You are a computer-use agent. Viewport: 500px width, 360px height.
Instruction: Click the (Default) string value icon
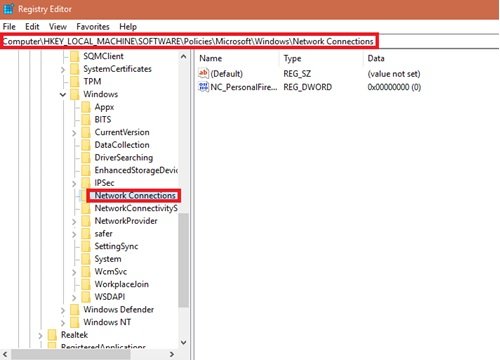tap(203, 73)
